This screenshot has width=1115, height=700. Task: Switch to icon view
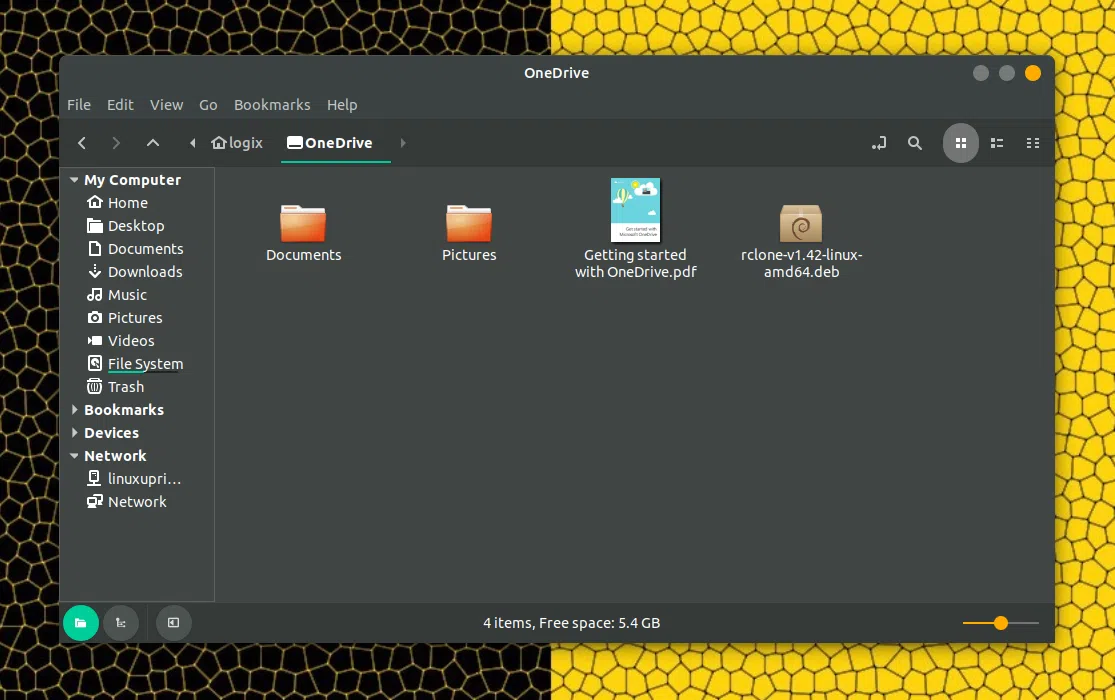(x=961, y=143)
